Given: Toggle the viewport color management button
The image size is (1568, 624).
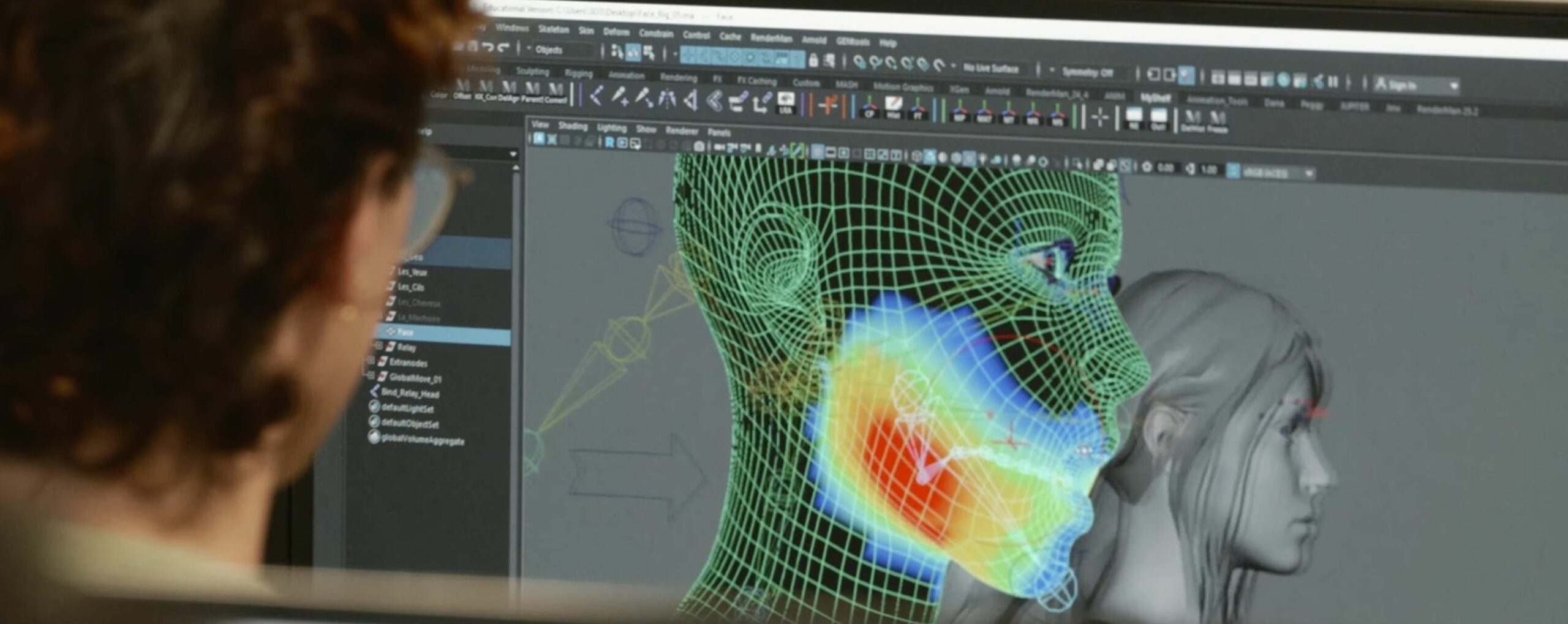Looking at the screenshot, I should pos(1233,171).
